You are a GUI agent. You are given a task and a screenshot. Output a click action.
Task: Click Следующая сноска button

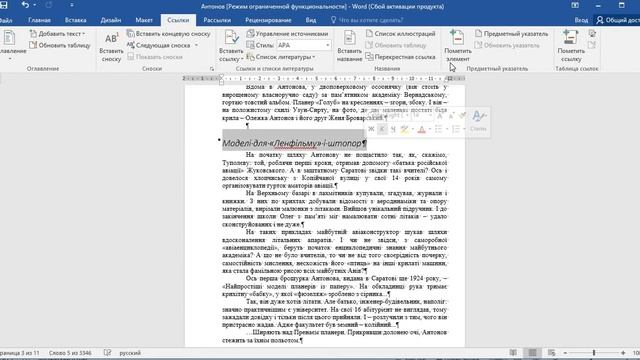point(158,45)
